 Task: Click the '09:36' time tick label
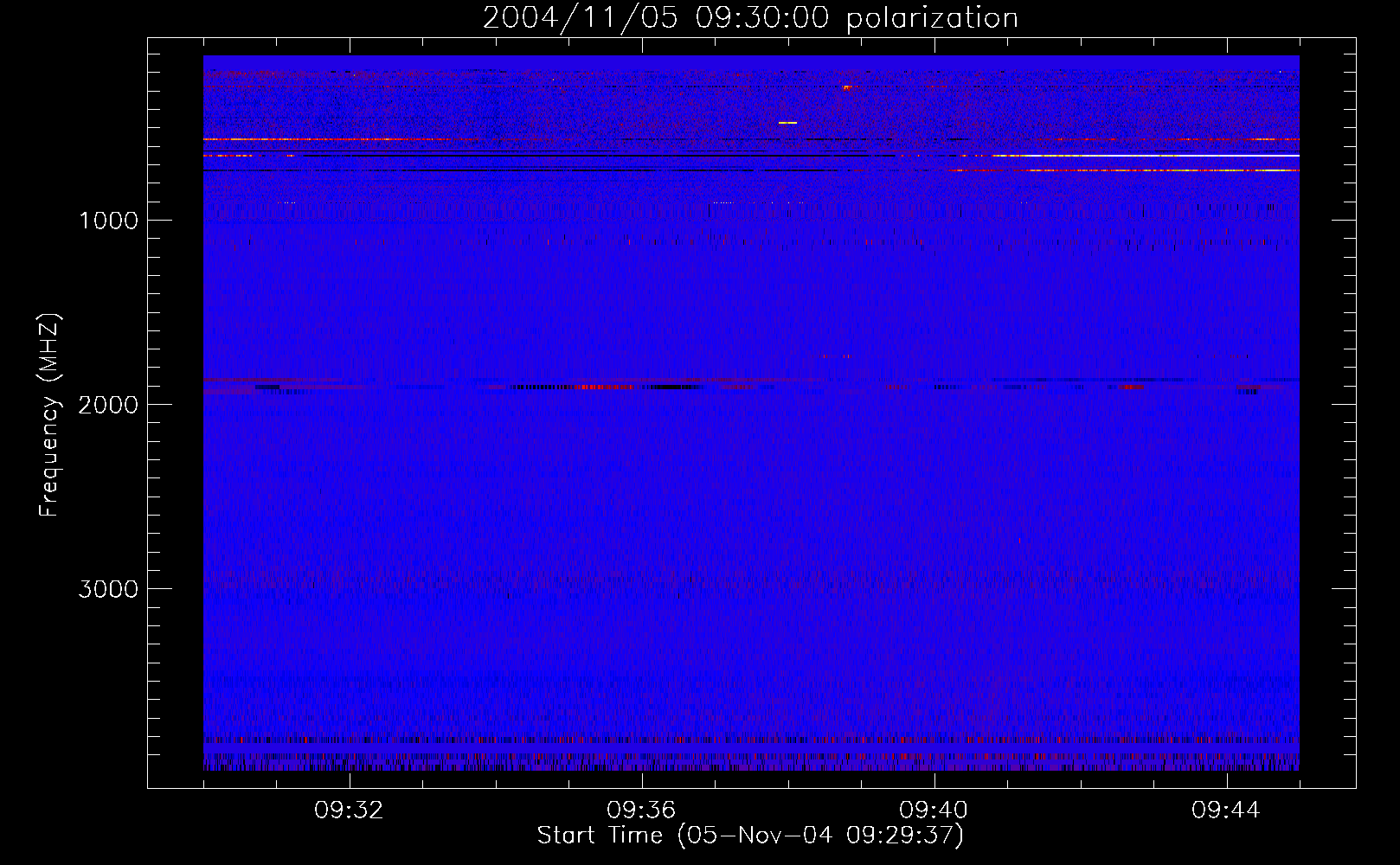642,811
